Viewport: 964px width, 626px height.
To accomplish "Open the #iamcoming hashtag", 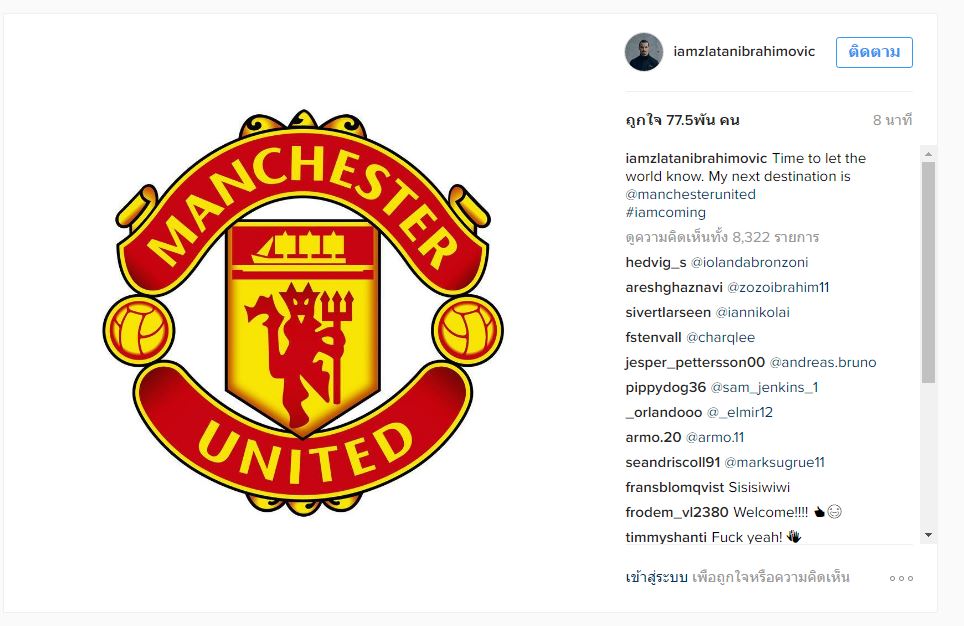I will click(x=666, y=212).
